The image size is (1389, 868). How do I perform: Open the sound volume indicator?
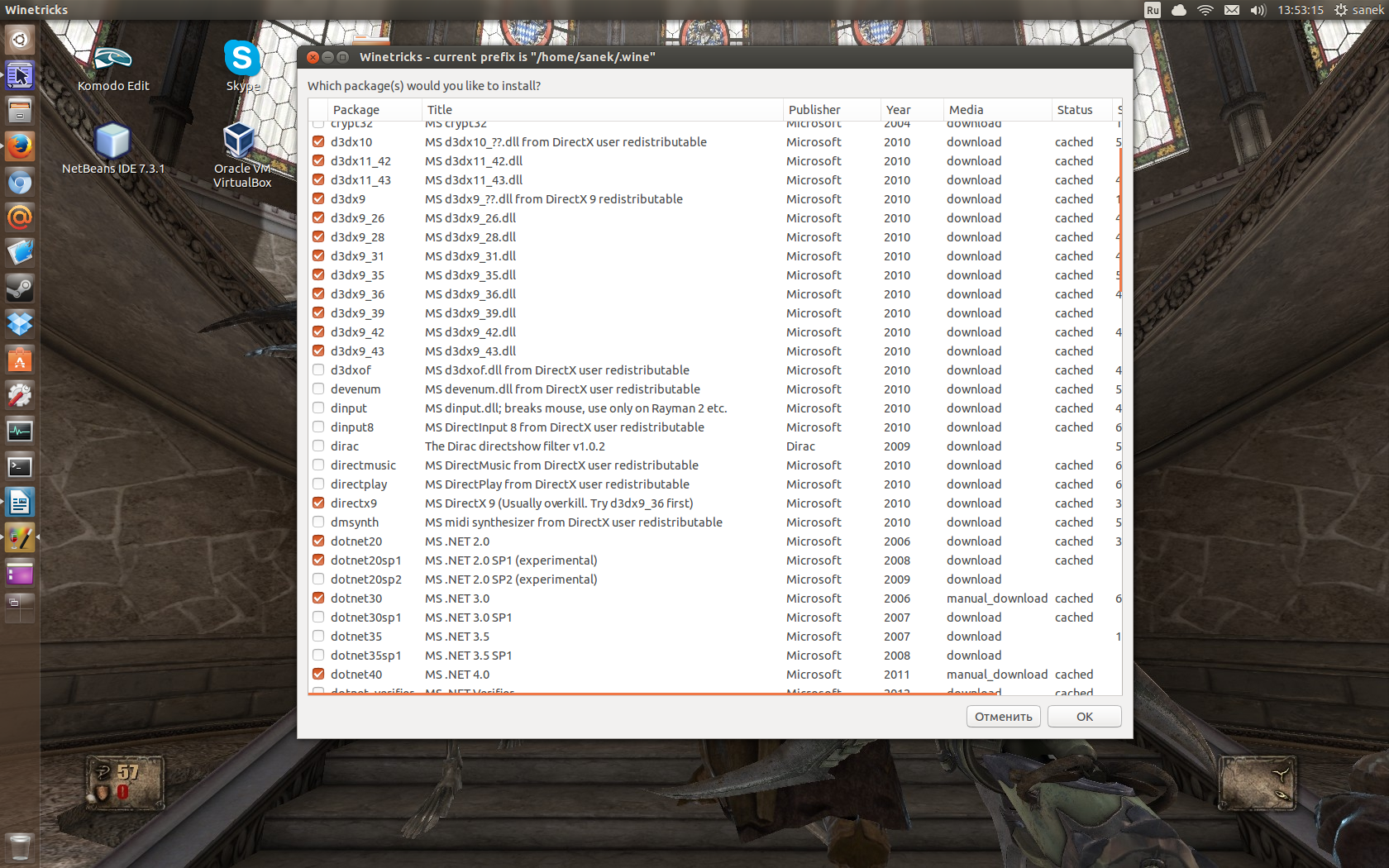pyautogui.click(x=1258, y=10)
